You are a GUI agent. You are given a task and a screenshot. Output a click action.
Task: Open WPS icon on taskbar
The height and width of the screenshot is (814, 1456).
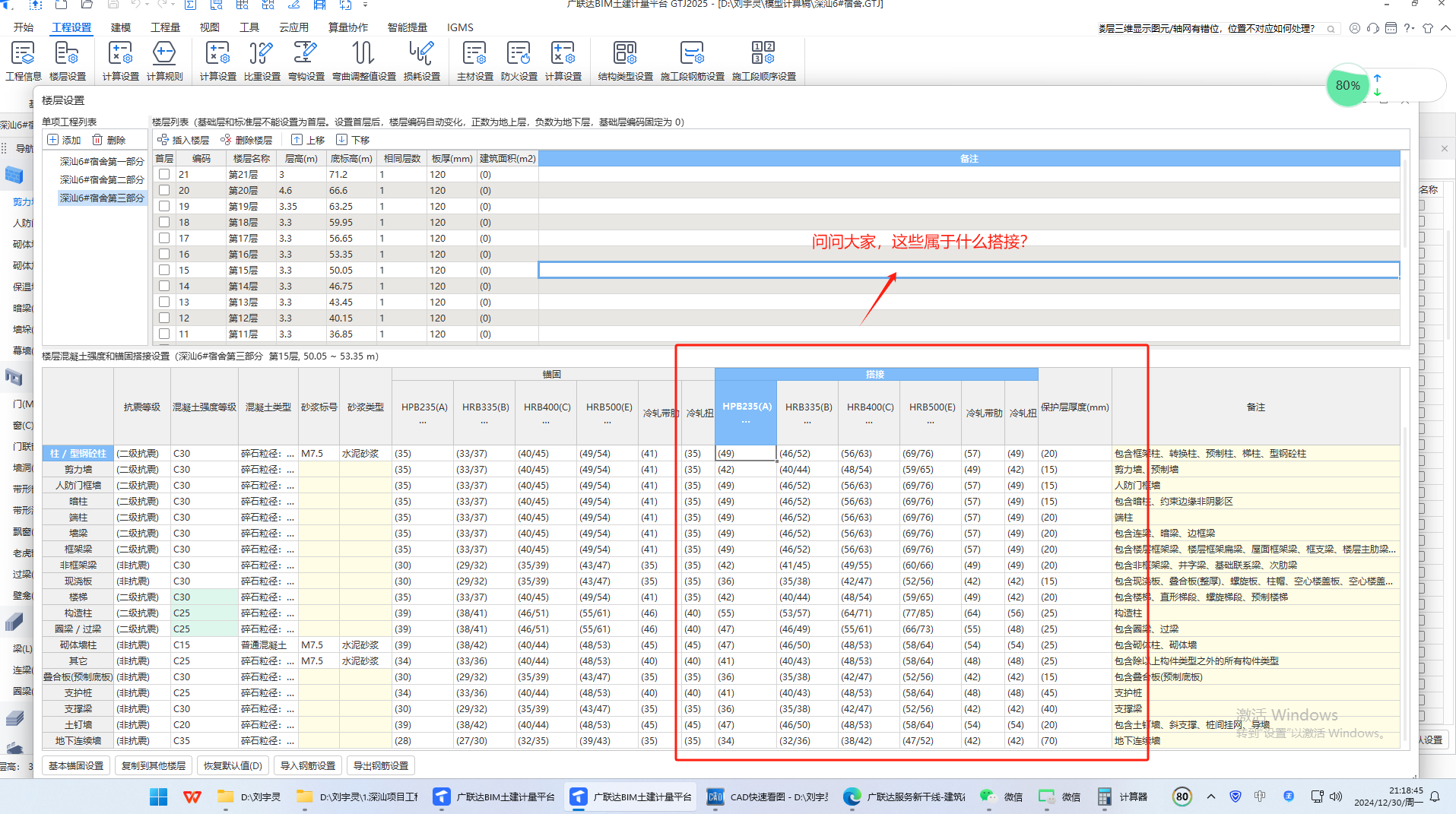(192, 797)
